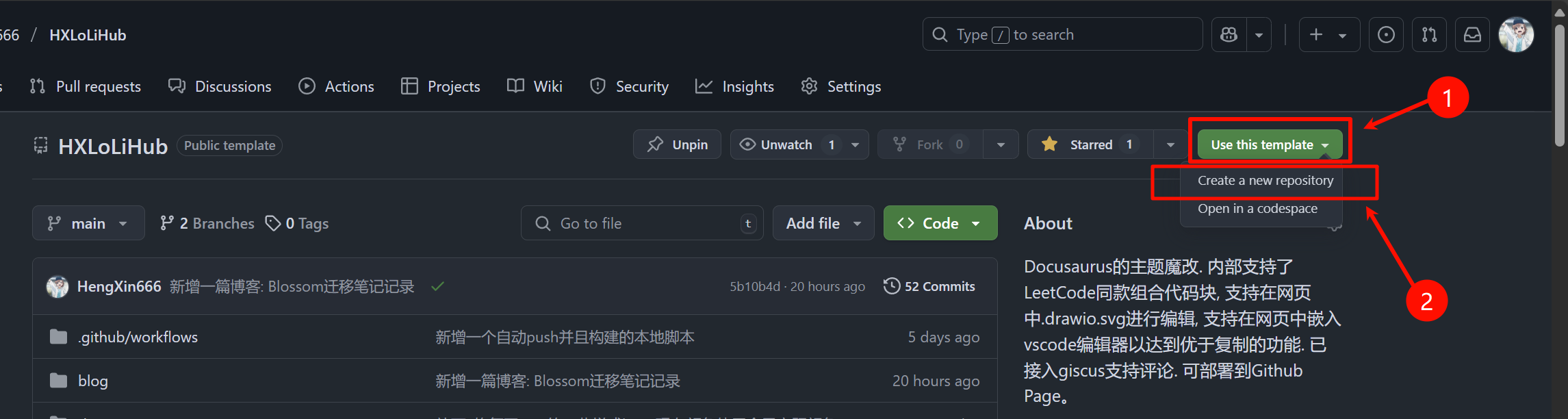Viewport: 1568px width, 419px height.
Task: Click the pin icon on Unpin button
Action: point(656,144)
